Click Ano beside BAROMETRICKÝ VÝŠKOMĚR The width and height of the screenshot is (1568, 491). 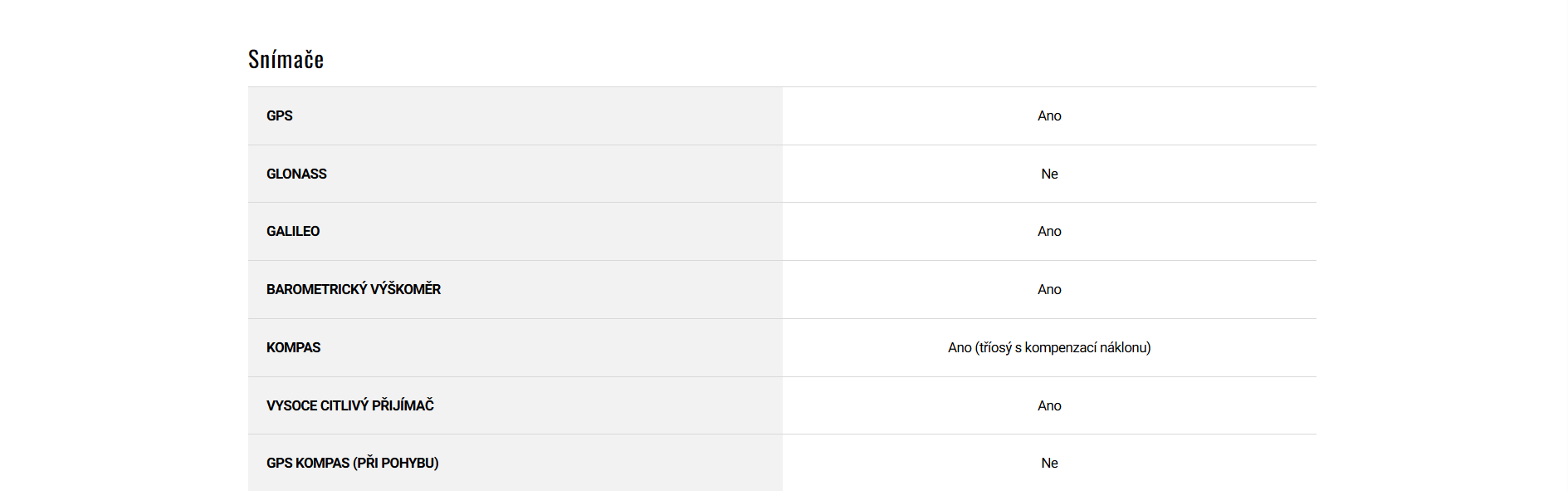pos(1049,290)
